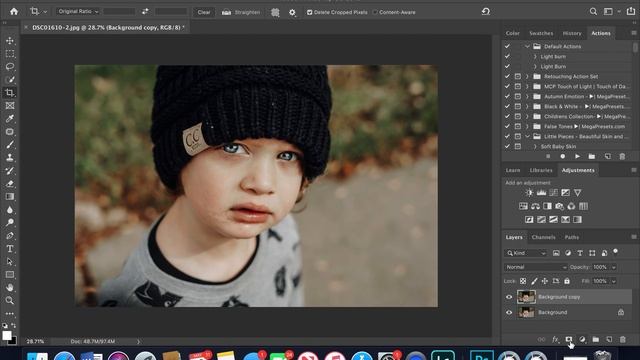Reset the crop with the undo arrow icon
640x360 pixels.
(486, 12)
